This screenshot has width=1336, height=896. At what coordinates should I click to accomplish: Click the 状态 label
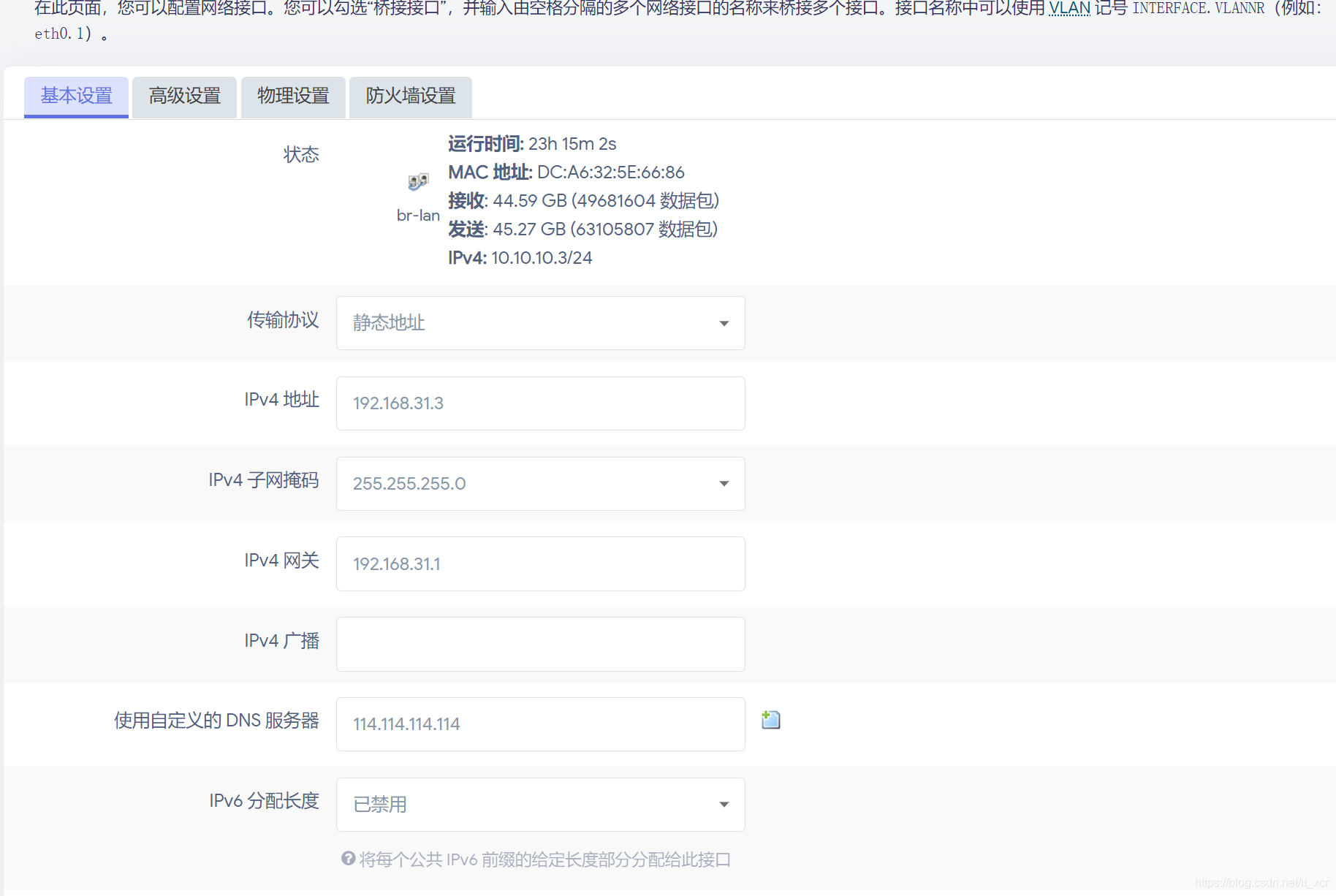tap(301, 155)
